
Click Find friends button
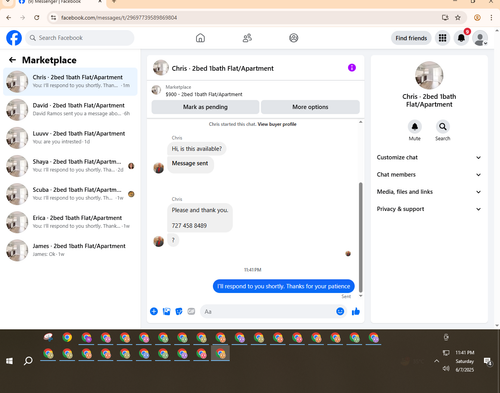coord(411,38)
